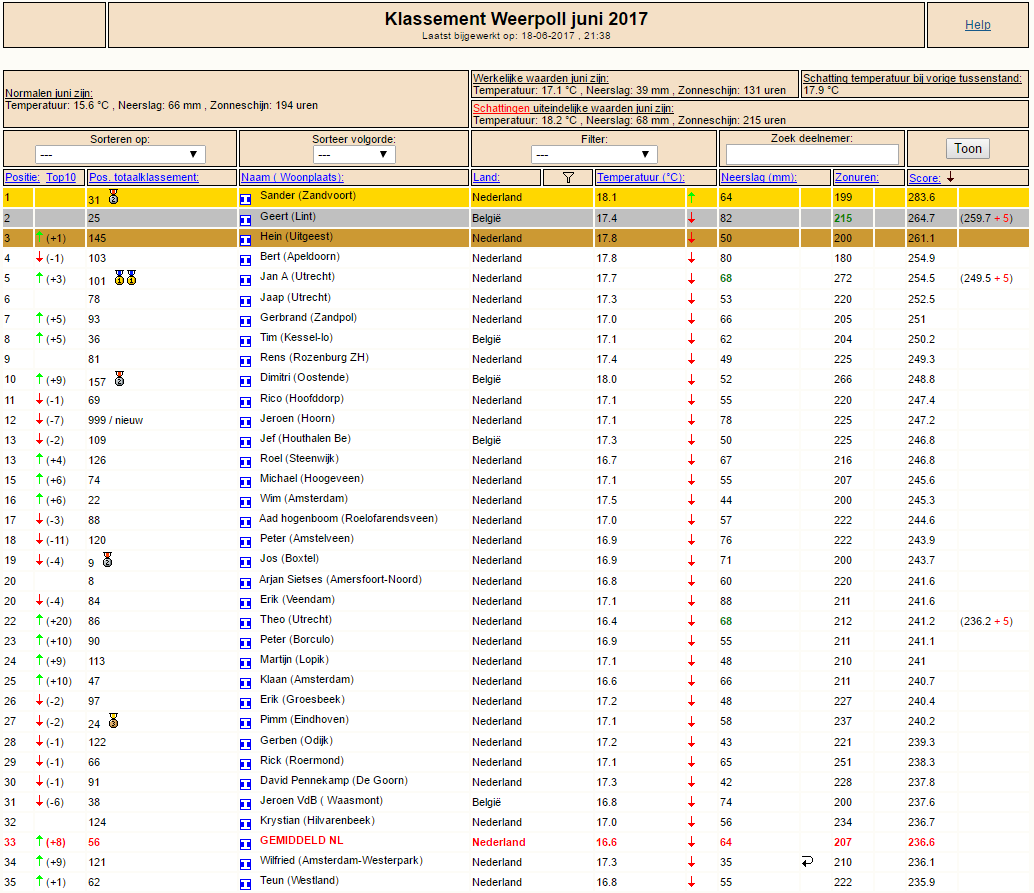Image resolution: width=1034 pixels, height=893 pixels.
Task: Select name 'Teun (Westland)'
Action: (299, 880)
